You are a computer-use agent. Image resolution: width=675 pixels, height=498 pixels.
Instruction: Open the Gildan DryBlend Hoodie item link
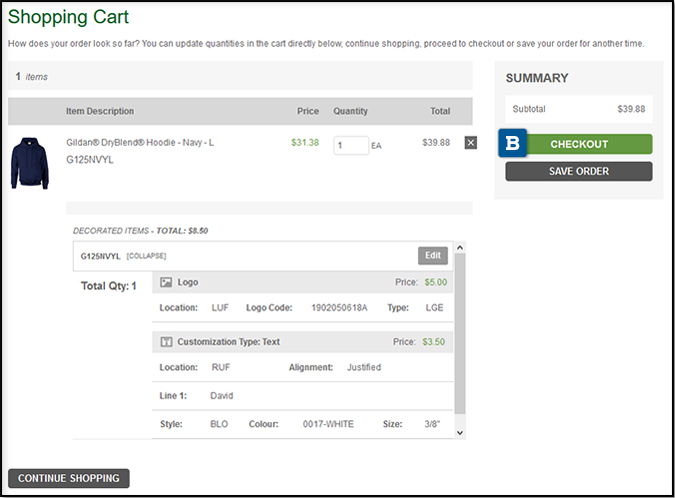point(140,143)
